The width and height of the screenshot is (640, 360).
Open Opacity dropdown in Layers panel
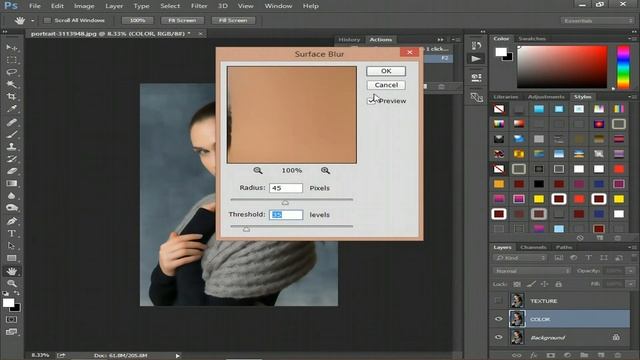click(x=631, y=271)
